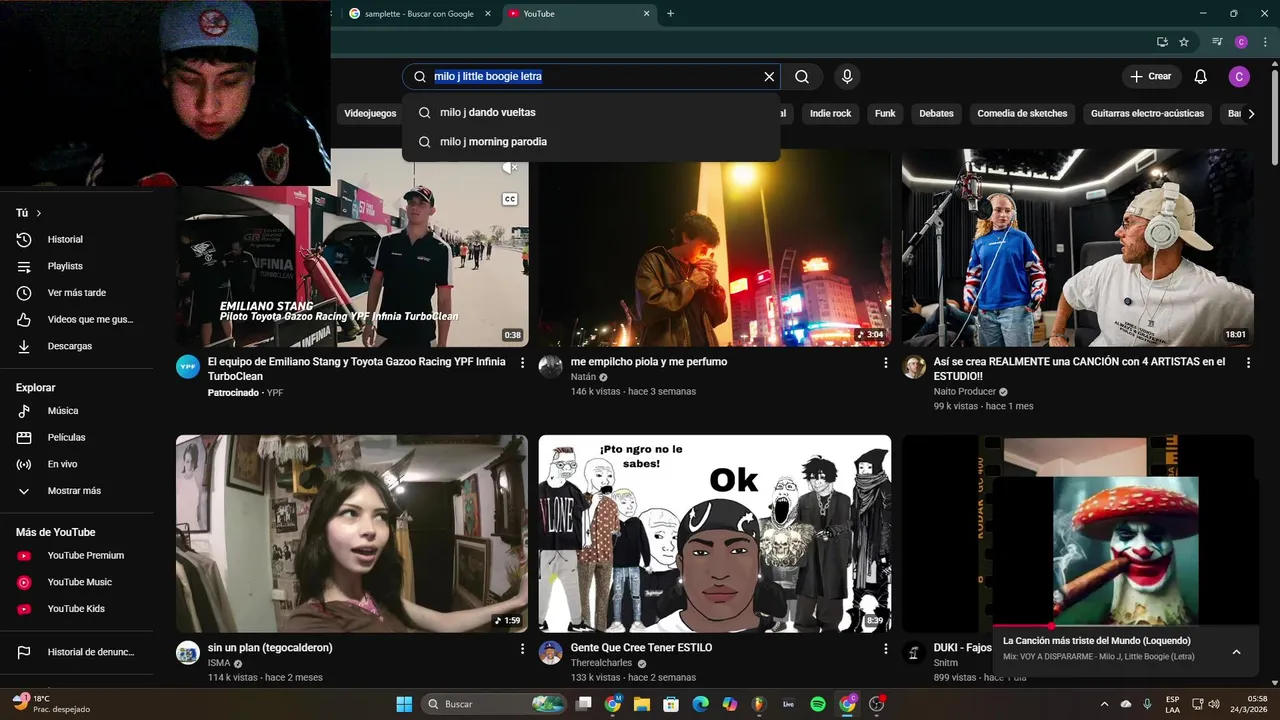Expand Mostrar más in sidebar
Image resolution: width=1280 pixels, height=720 pixels.
click(x=77, y=491)
